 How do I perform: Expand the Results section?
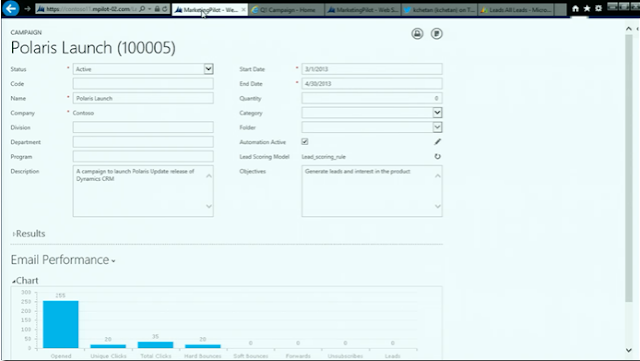pyautogui.click(x=29, y=234)
